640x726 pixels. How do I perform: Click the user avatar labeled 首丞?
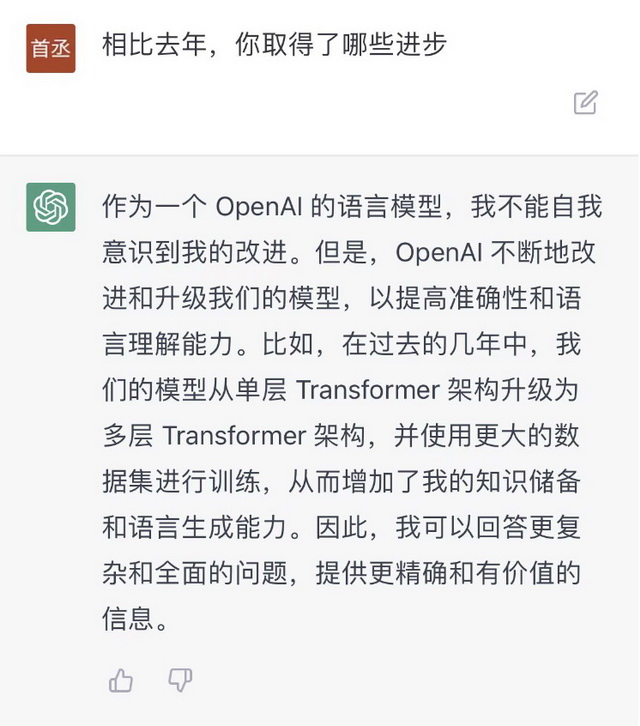51,48
